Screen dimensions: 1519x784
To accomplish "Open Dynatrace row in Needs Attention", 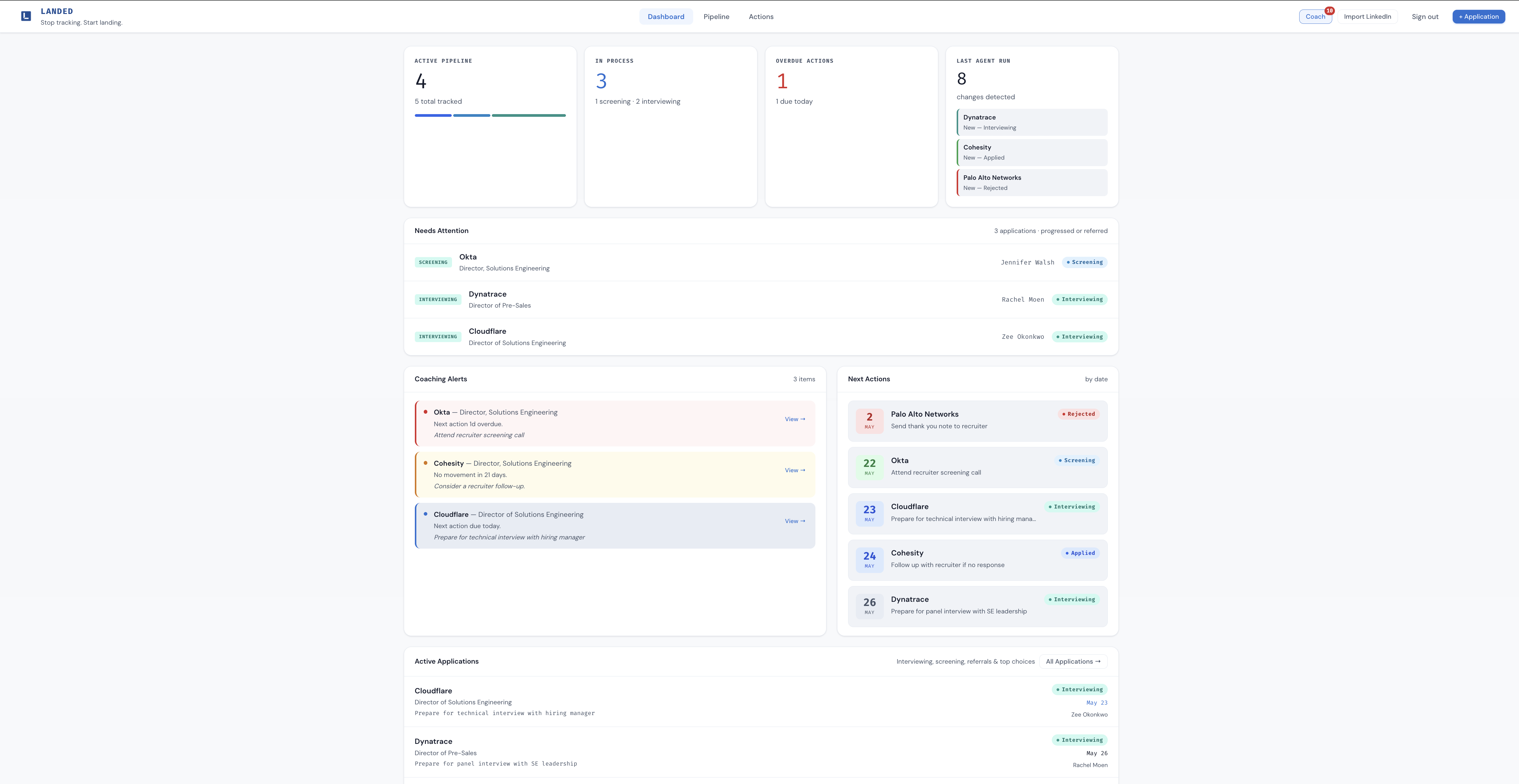I will pos(761,300).
